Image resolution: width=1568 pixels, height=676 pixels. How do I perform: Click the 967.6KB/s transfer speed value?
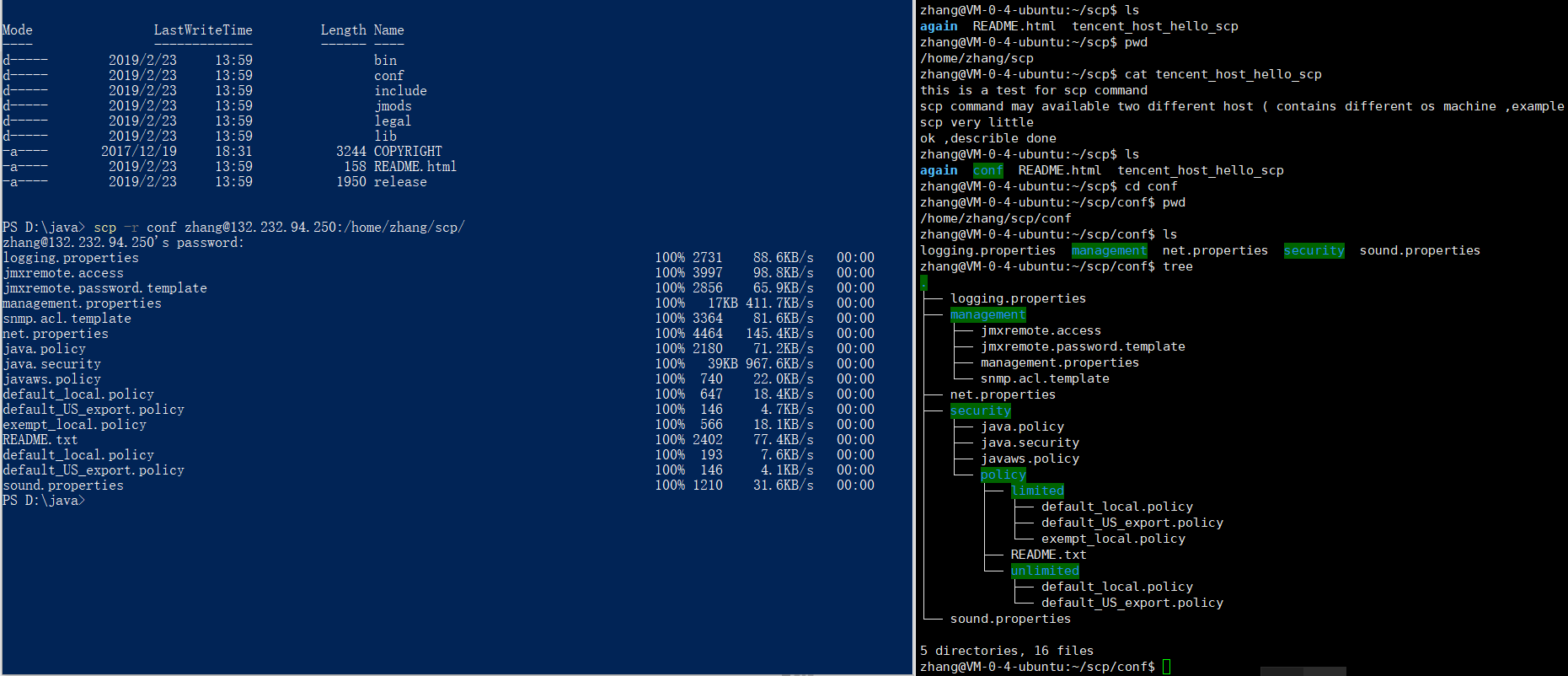[779, 364]
